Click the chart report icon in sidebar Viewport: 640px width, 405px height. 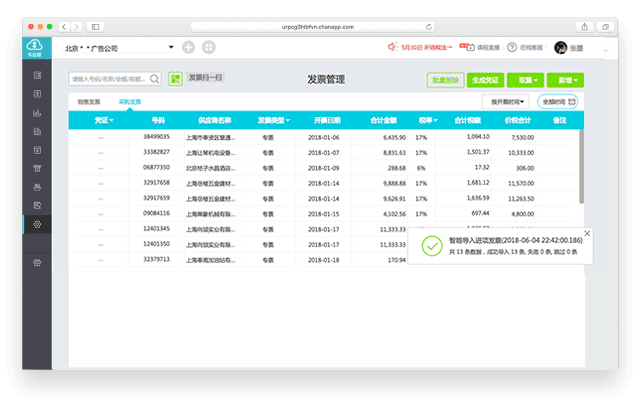pyautogui.click(x=37, y=112)
